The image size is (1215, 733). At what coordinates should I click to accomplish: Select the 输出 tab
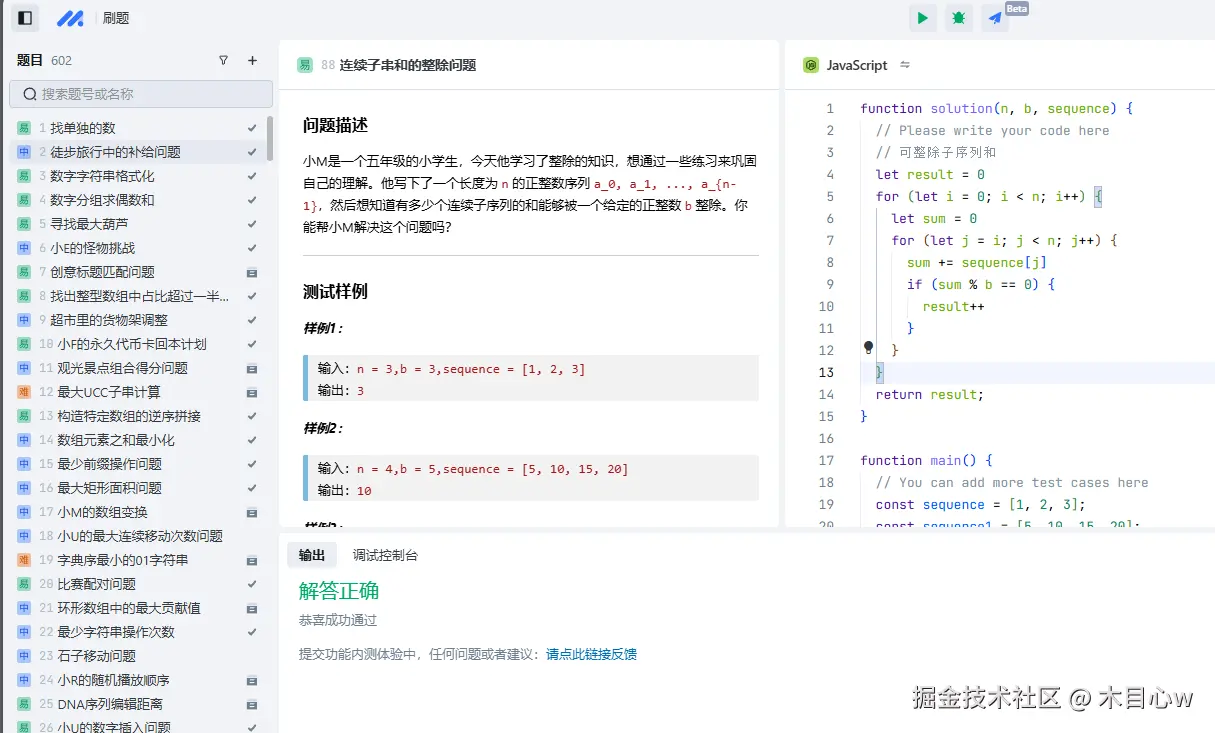click(x=312, y=555)
